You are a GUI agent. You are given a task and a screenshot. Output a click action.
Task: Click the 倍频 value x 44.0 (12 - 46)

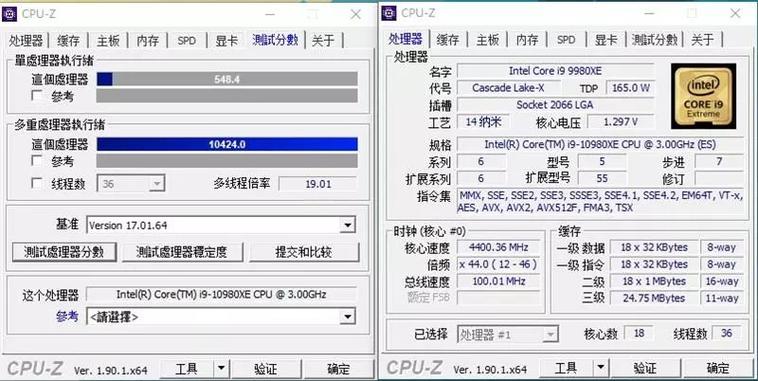click(x=498, y=264)
